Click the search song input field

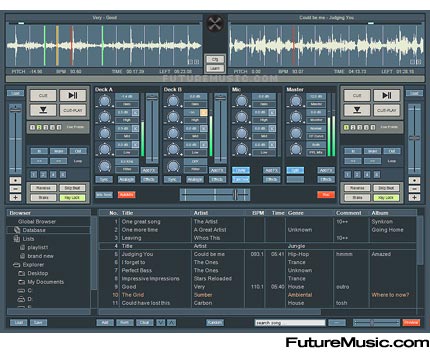[x=290, y=323]
